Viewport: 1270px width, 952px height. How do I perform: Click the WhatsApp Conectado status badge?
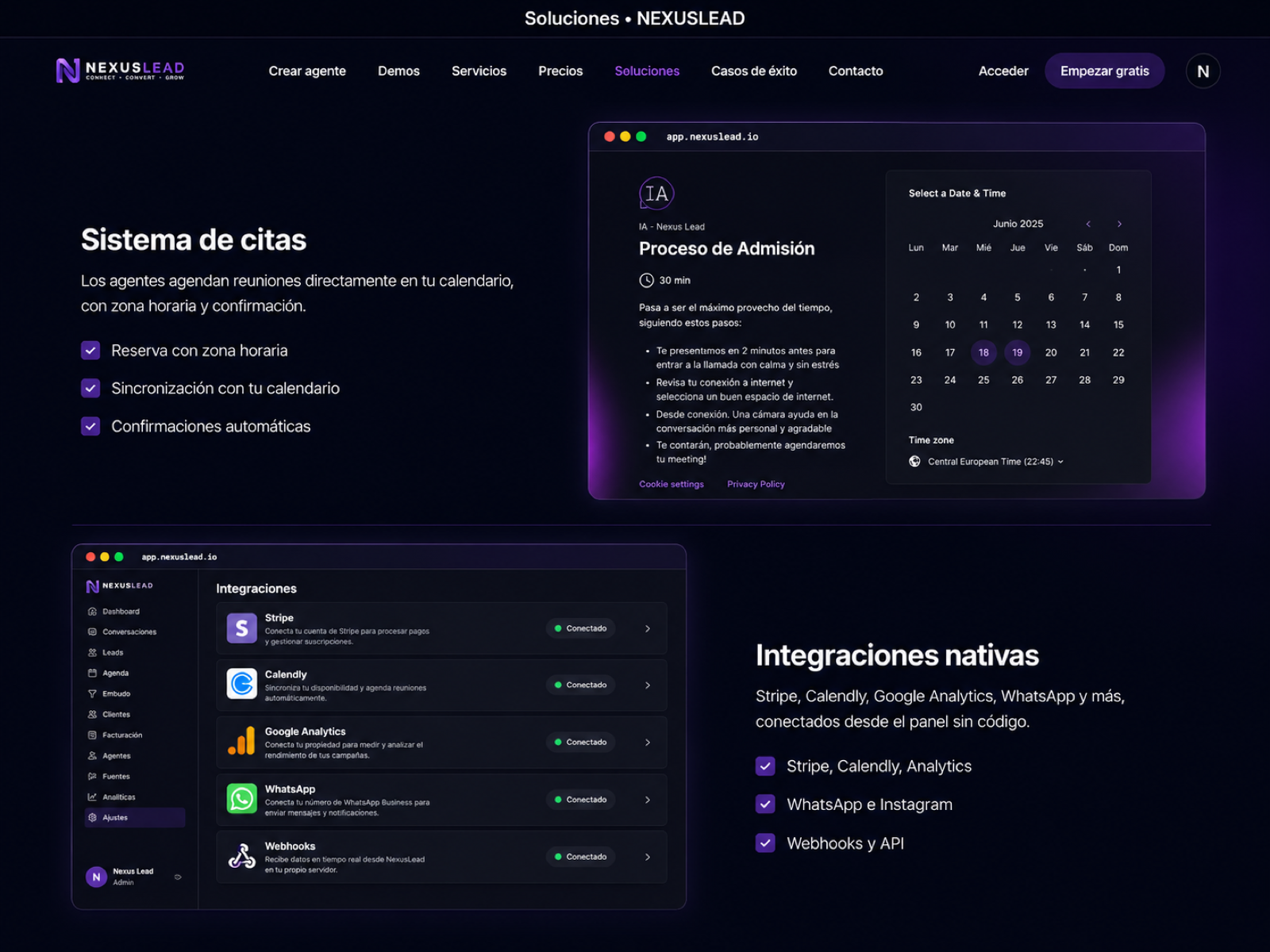tap(580, 800)
